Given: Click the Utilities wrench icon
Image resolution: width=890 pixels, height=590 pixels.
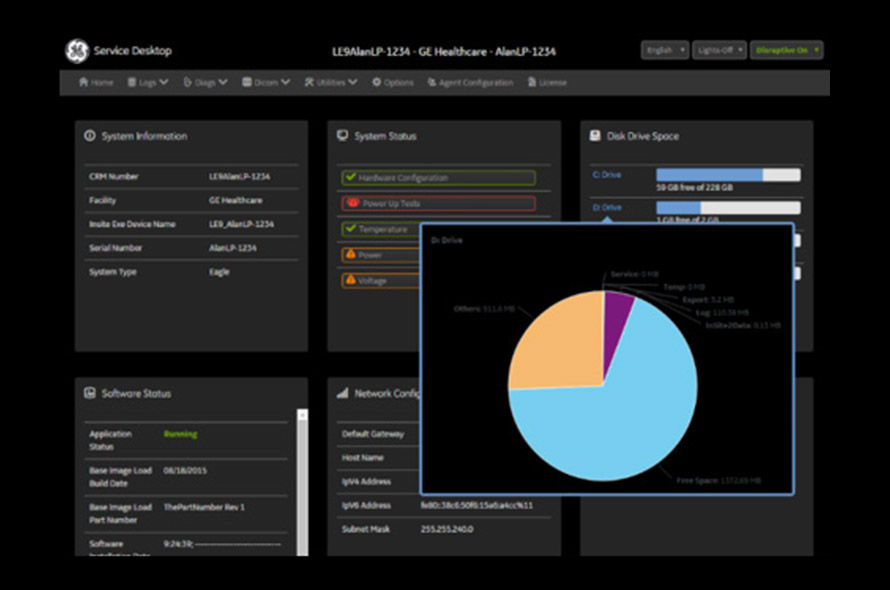Looking at the screenshot, I should coord(309,82).
